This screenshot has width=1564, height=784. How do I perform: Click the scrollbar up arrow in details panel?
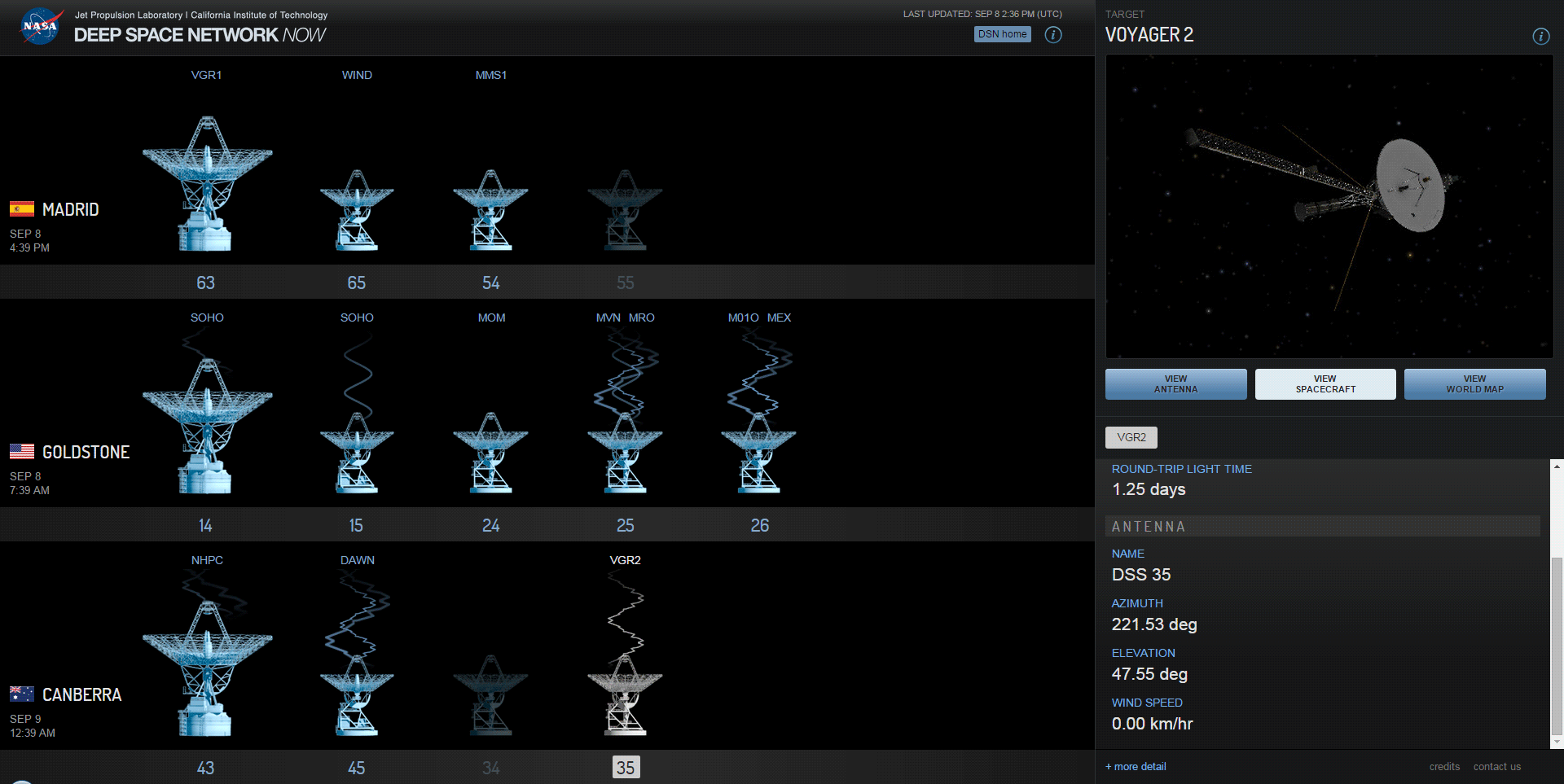(x=1557, y=466)
